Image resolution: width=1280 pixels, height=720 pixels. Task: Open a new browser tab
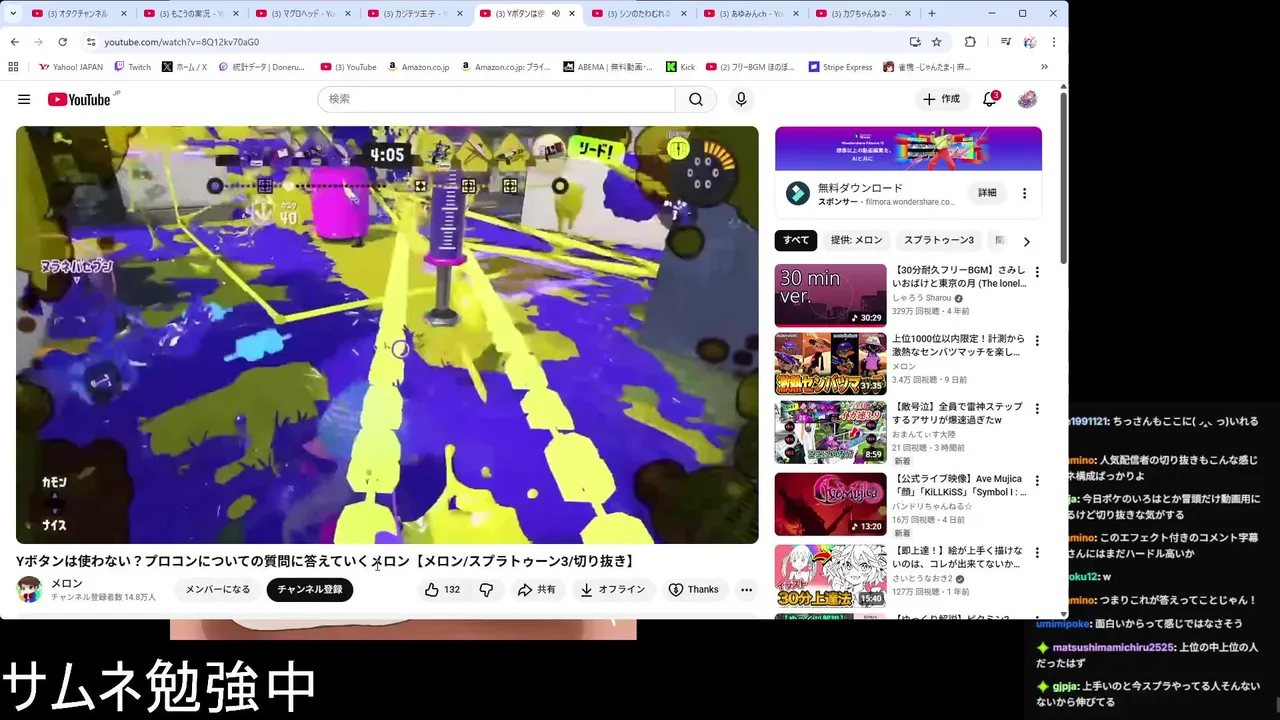pos(932,13)
